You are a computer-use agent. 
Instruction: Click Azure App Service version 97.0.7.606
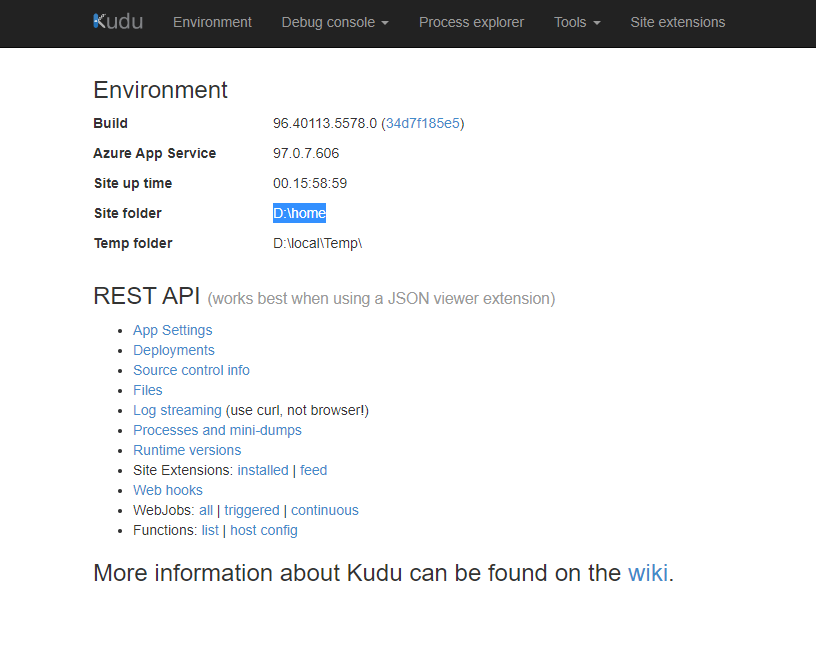[306, 153]
